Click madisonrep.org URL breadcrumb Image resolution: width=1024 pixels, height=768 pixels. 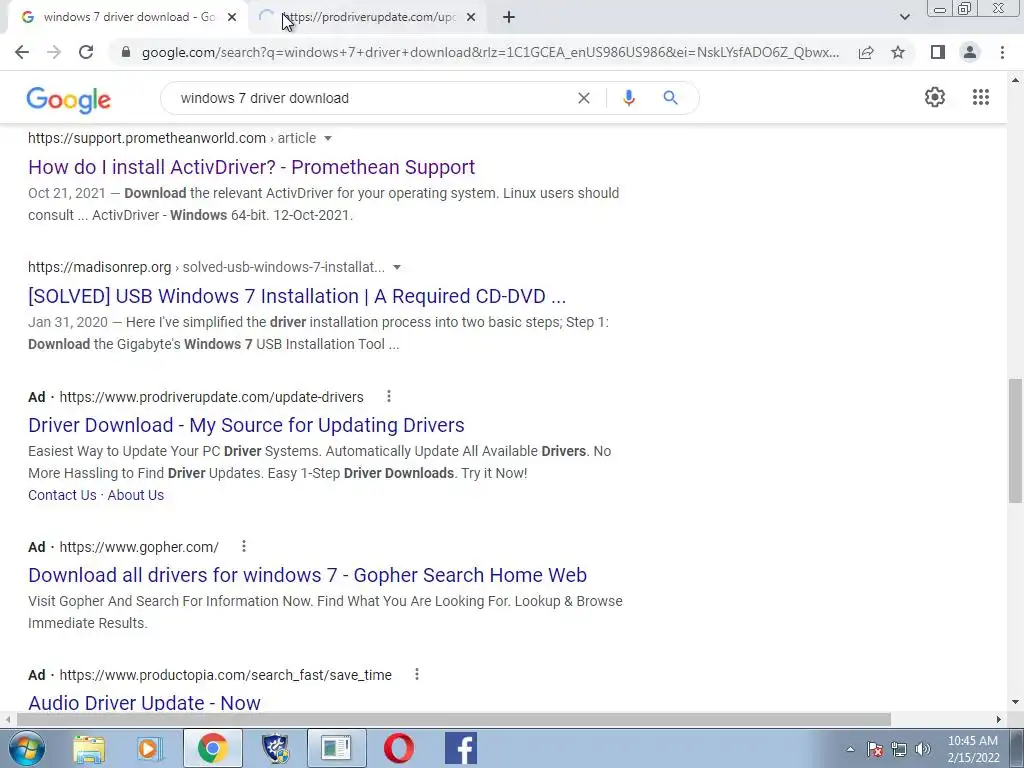206,267
